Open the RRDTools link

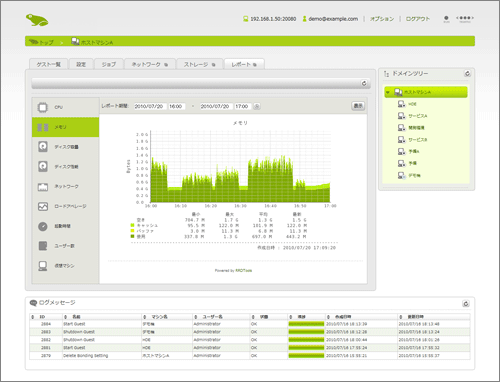tap(244, 270)
